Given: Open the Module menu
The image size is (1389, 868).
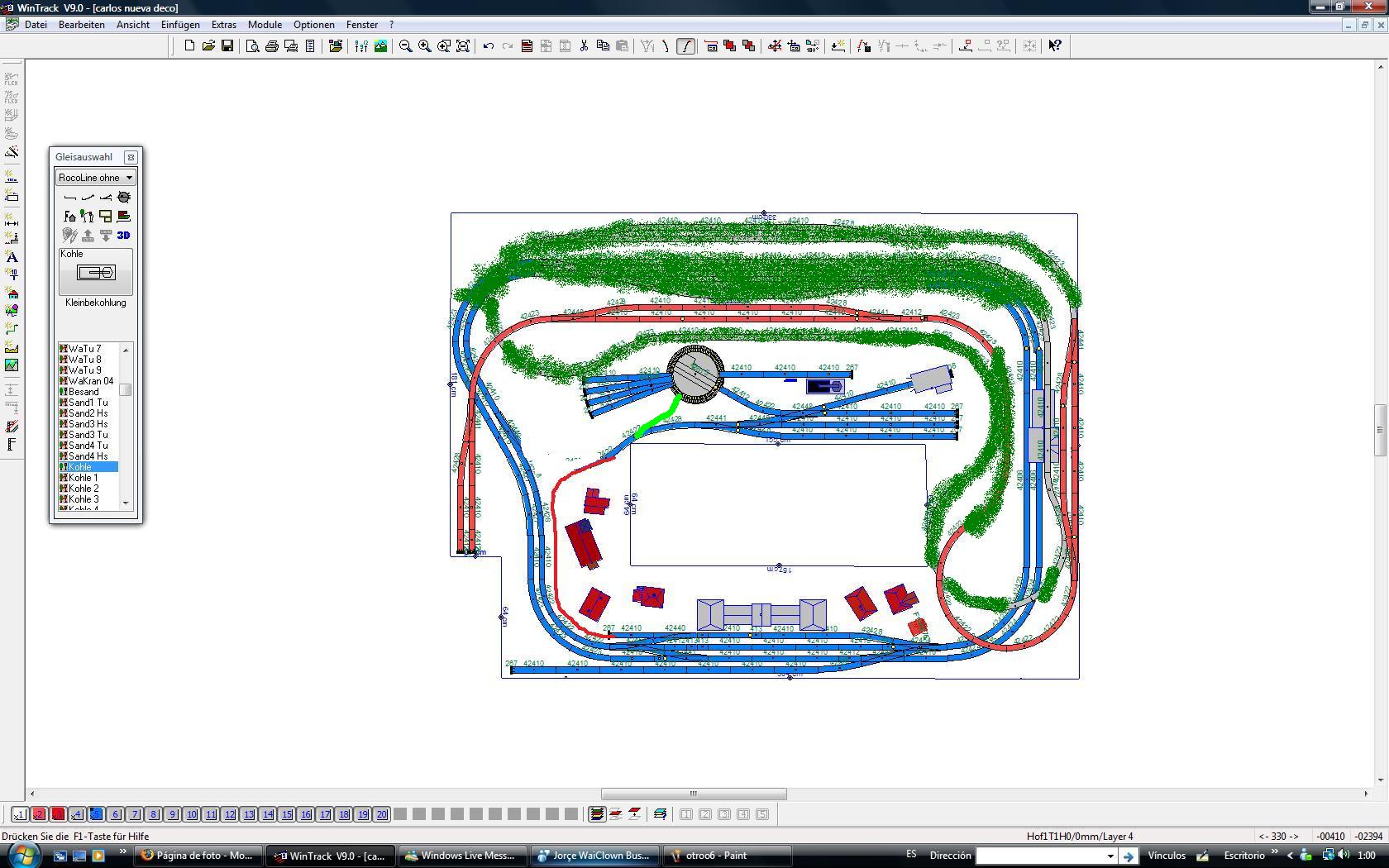Looking at the screenshot, I should (265, 25).
